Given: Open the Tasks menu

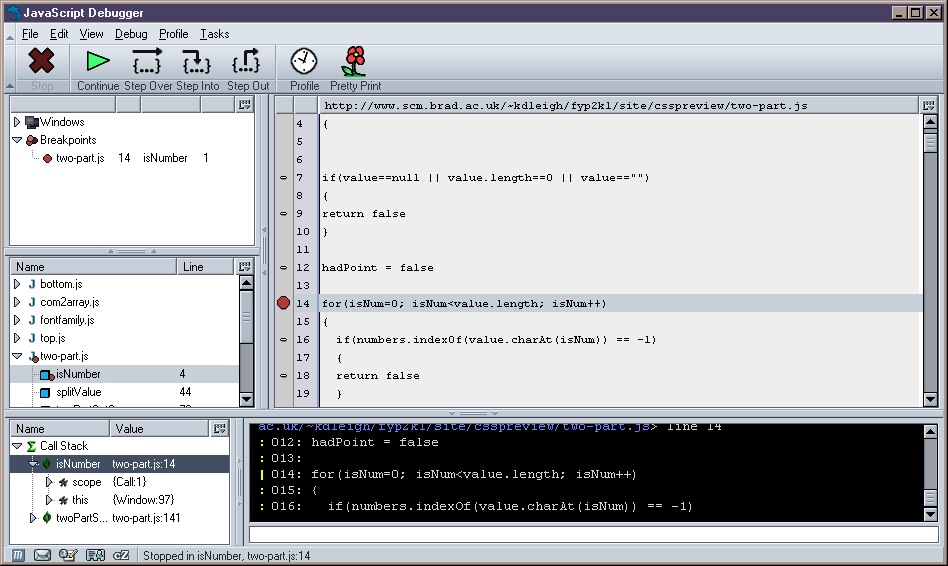Looking at the screenshot, I should click(x=214, y=34).
